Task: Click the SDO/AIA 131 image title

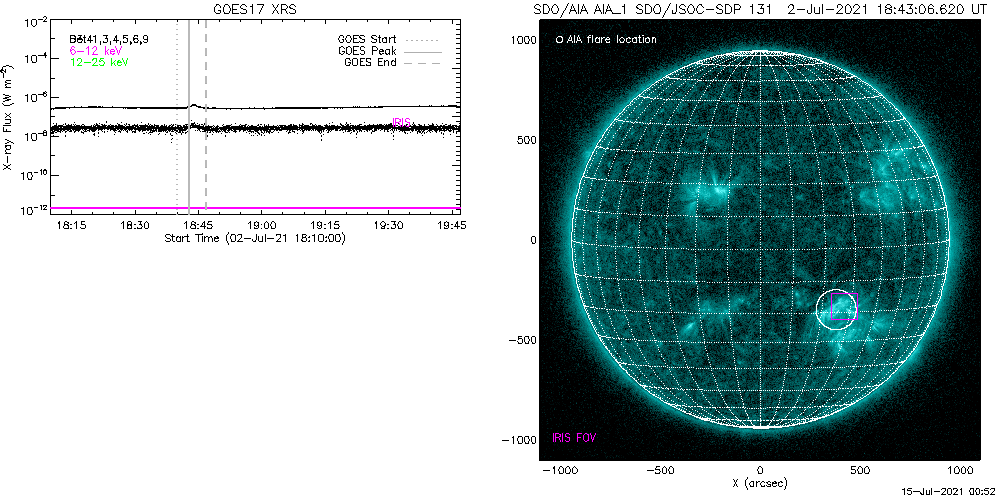Action: pyautogui.click(x=760, y=10)
